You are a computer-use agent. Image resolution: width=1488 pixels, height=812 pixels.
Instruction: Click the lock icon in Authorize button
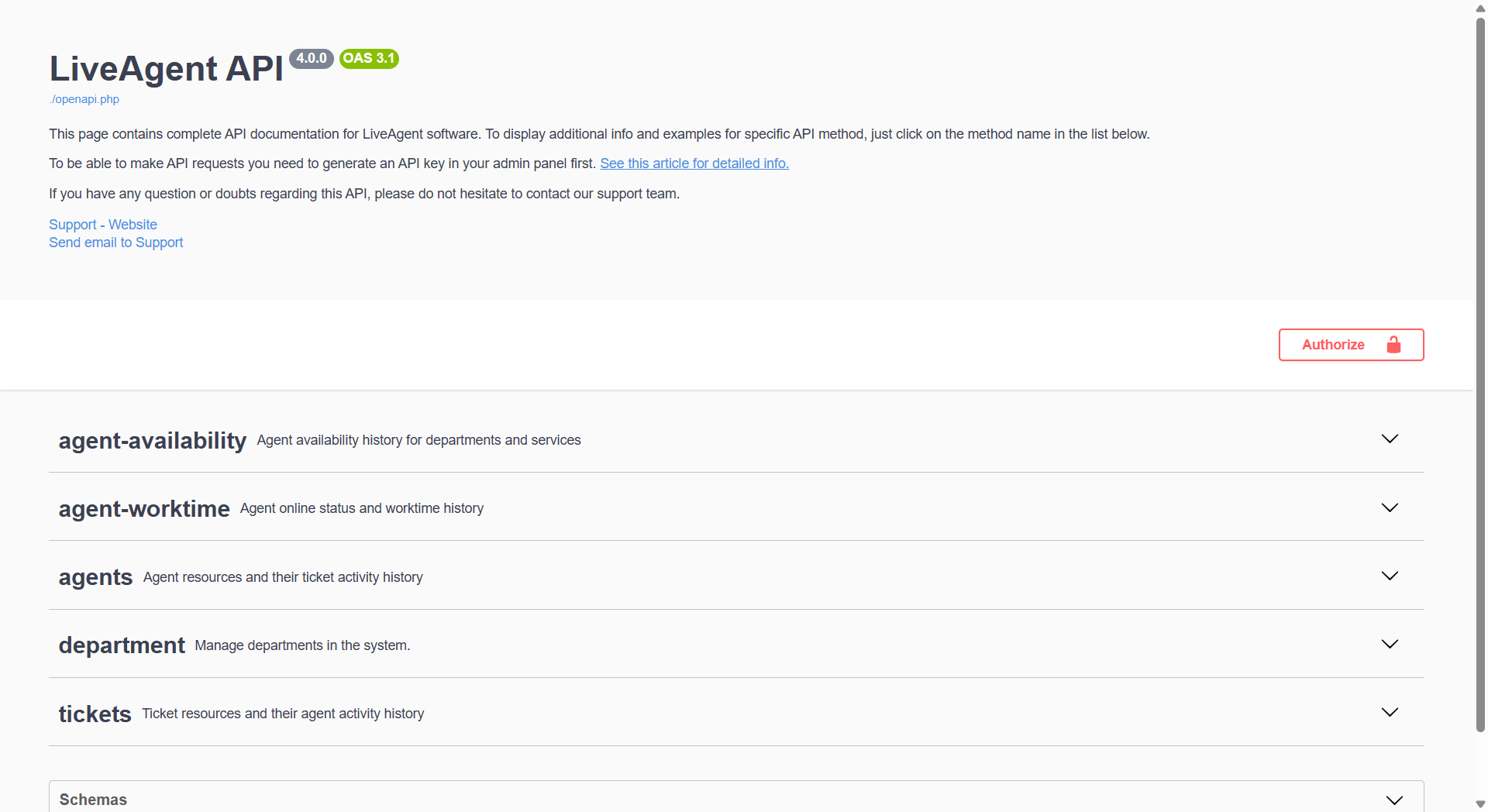[1393, 345]
